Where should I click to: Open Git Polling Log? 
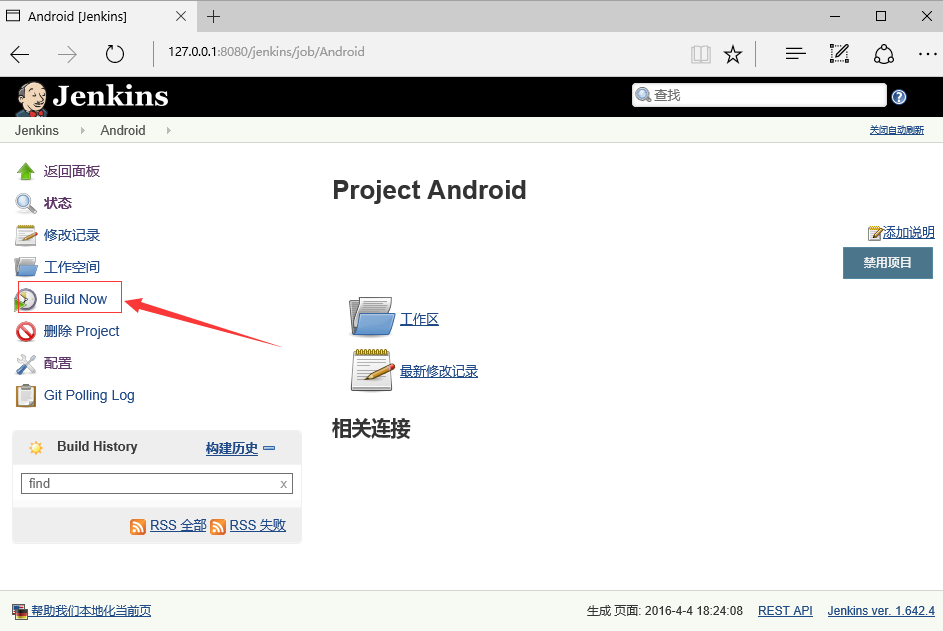[x=89, y=395]
